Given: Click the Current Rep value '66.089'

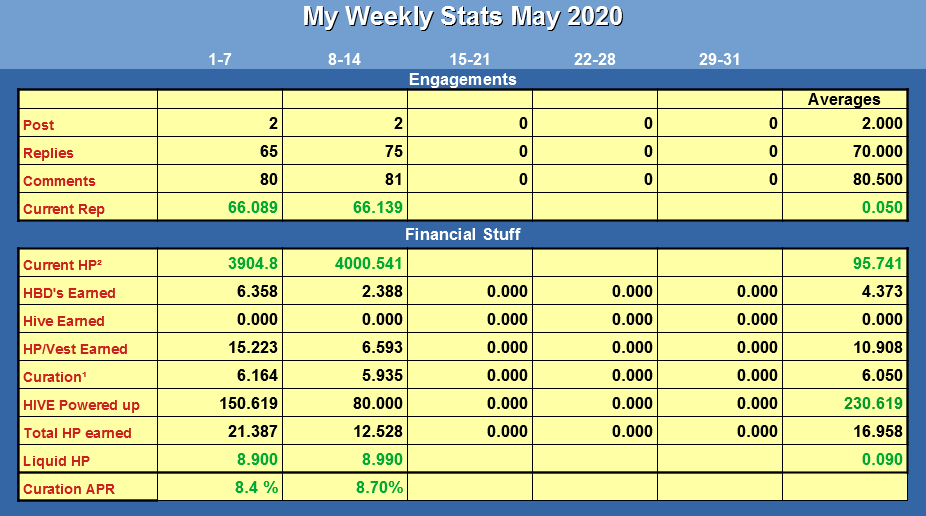Looking at the screenshot, I should tap(253, 207).
